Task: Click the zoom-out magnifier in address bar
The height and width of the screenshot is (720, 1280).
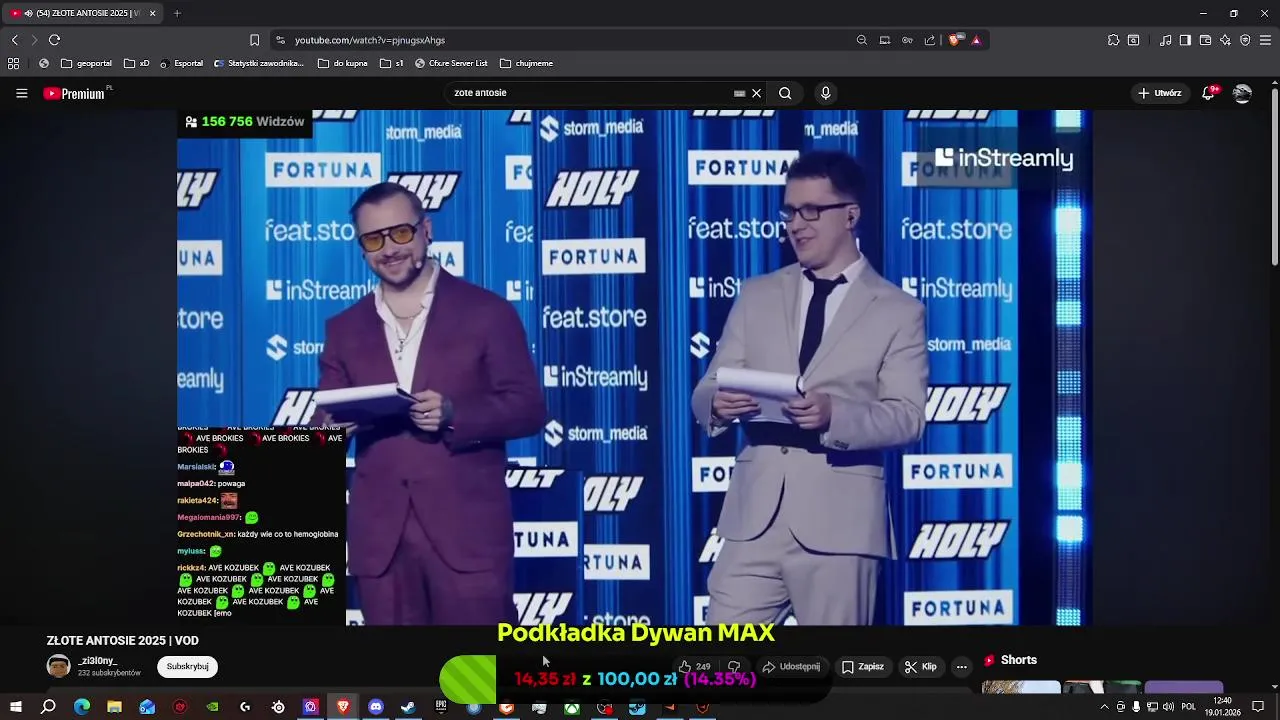Action: pos(861,40)
